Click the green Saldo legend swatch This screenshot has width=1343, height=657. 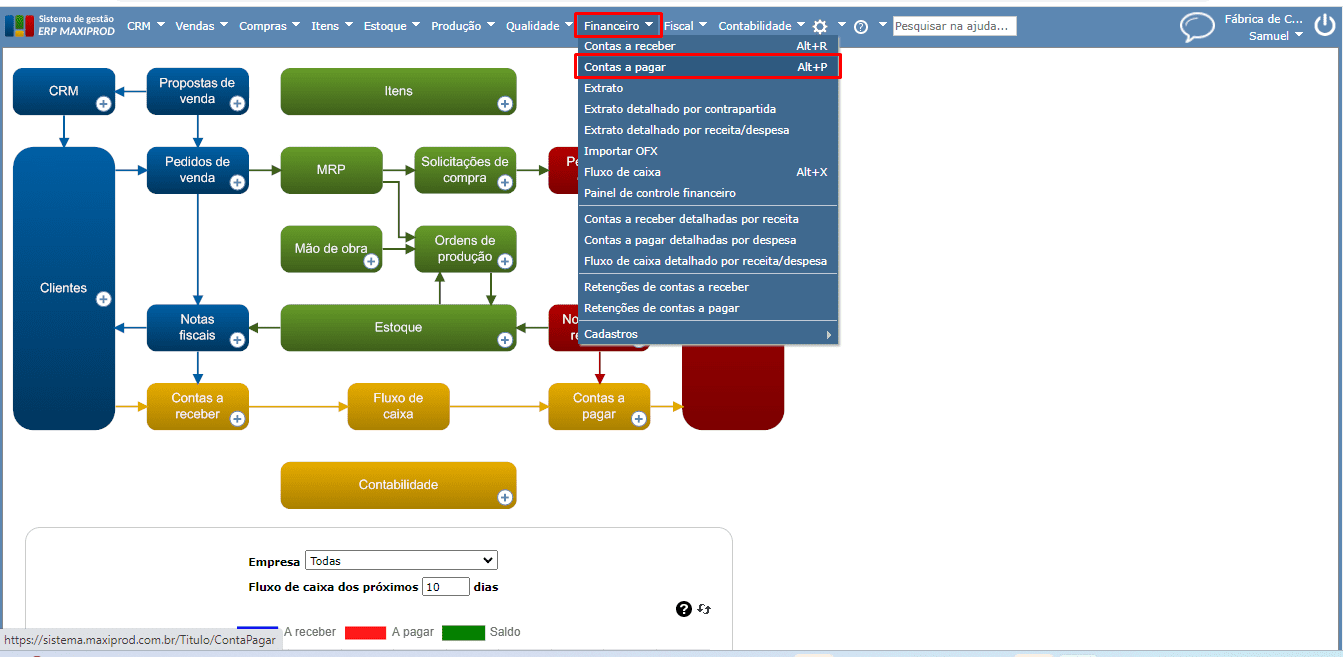pyautogui.click(x=464, y=632)
